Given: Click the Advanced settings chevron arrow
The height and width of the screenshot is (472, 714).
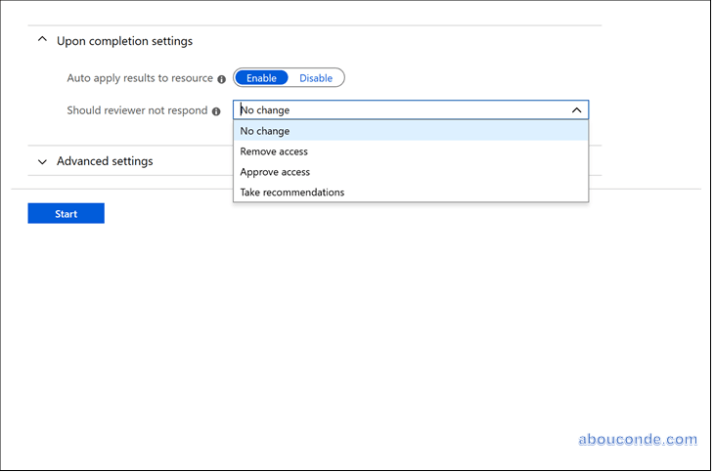Looking at the screenshot, I should coord(42,162).
